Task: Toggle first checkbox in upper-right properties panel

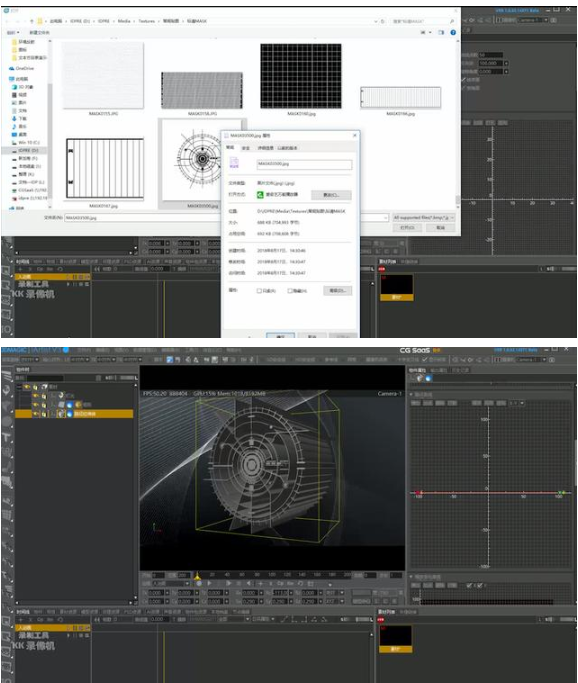Action: pos(463,80)
